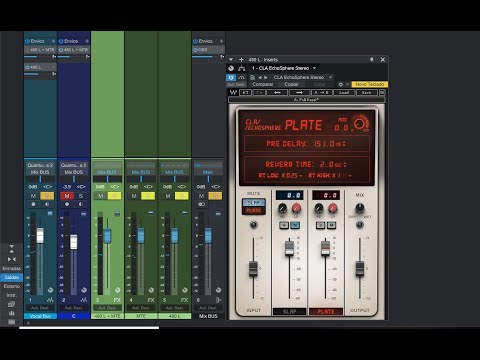Select previous preset in the Studio One header
This screenshot has height=360, width=480.
pos(260,77)
